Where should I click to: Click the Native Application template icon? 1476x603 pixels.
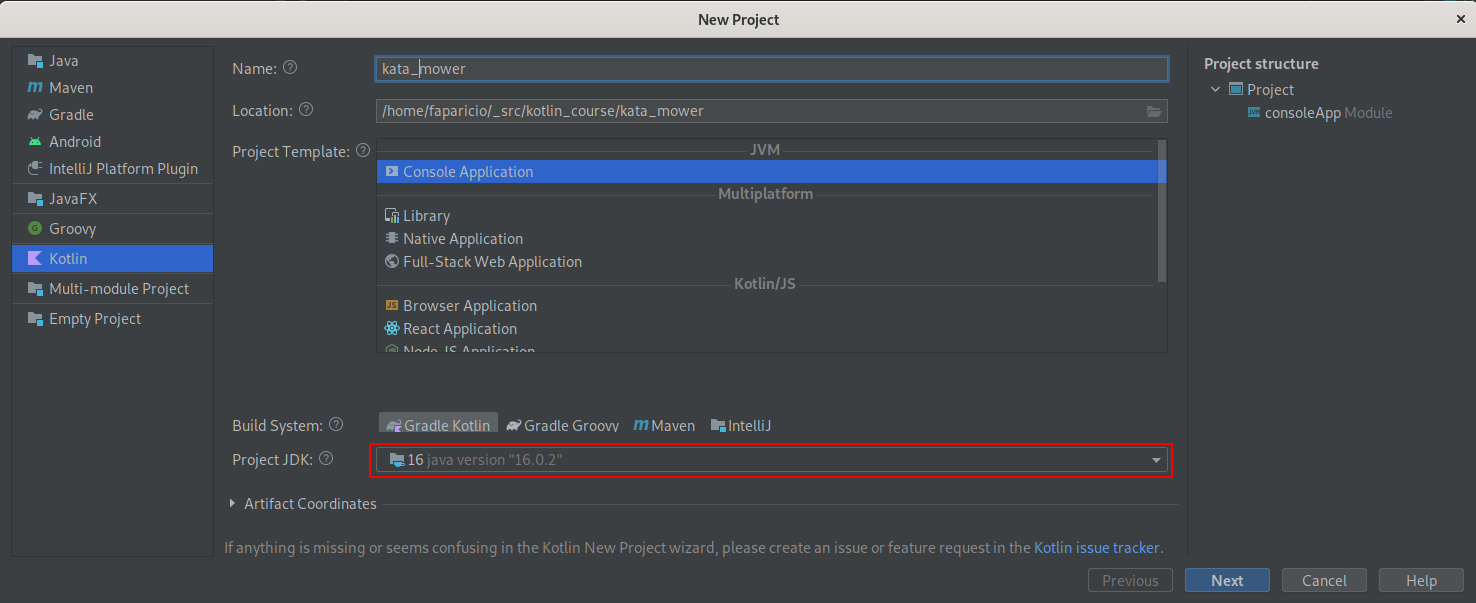392,239
